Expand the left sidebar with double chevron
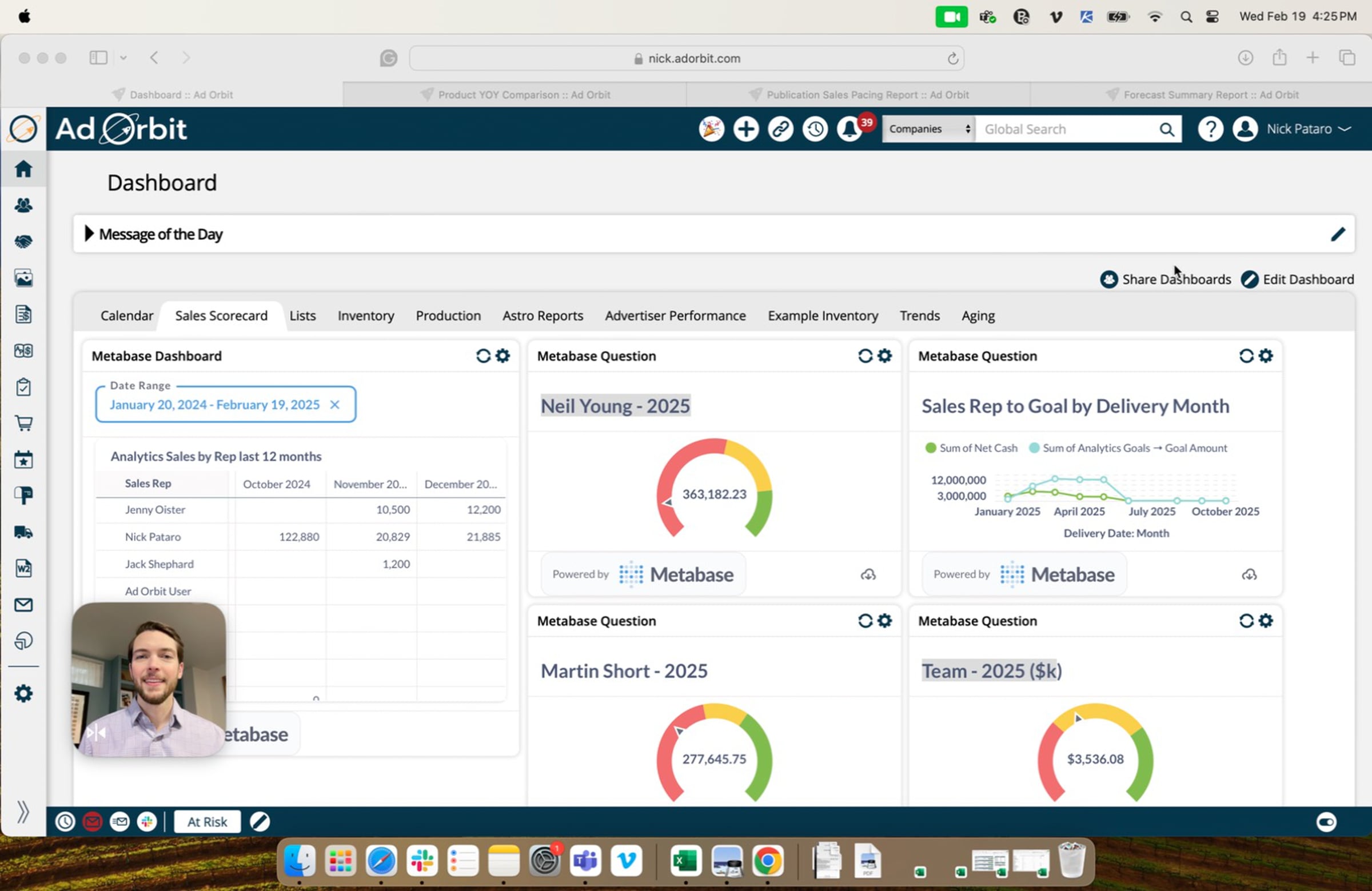The width and height of the screenshot is (1372, 891). 23,812
